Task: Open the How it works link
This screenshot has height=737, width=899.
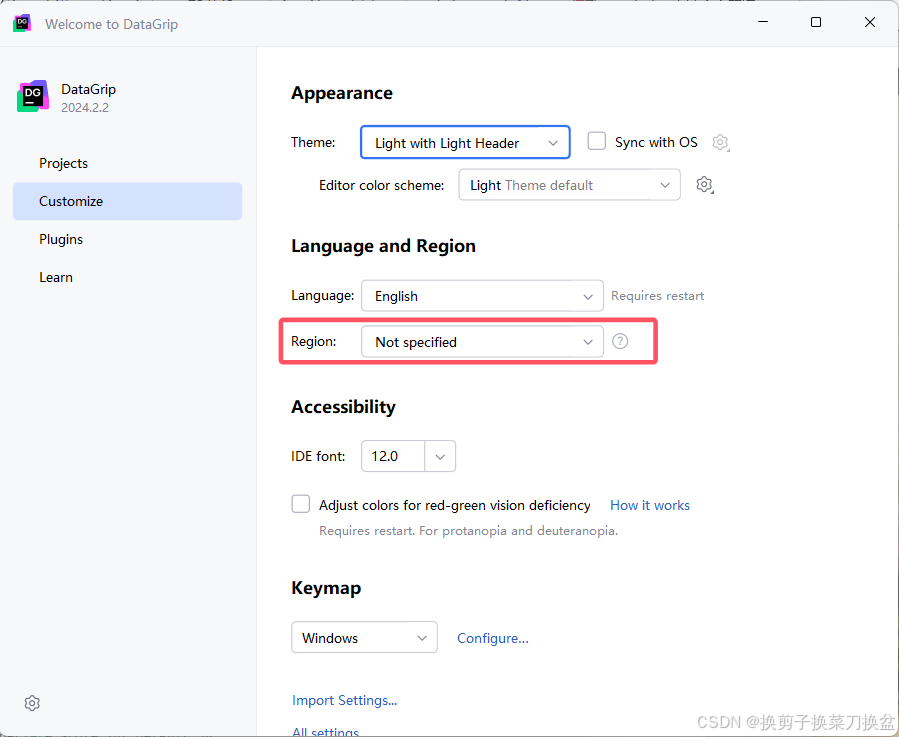Action: [650, 505]
